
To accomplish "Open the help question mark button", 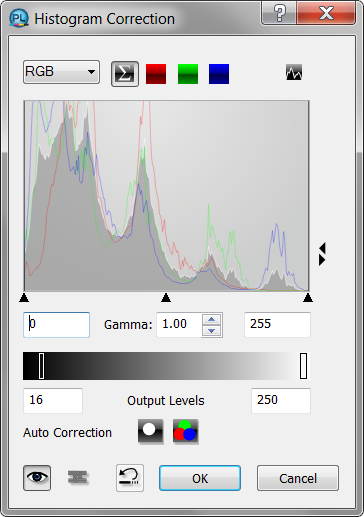I will pos(279,13).
